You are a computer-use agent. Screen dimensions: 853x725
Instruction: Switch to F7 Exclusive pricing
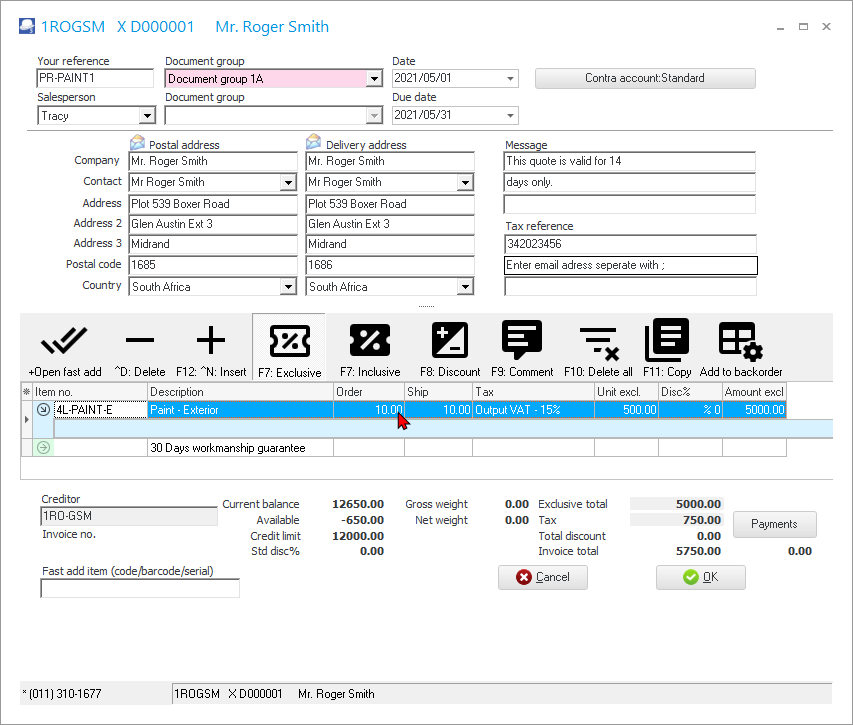(288, 342)
